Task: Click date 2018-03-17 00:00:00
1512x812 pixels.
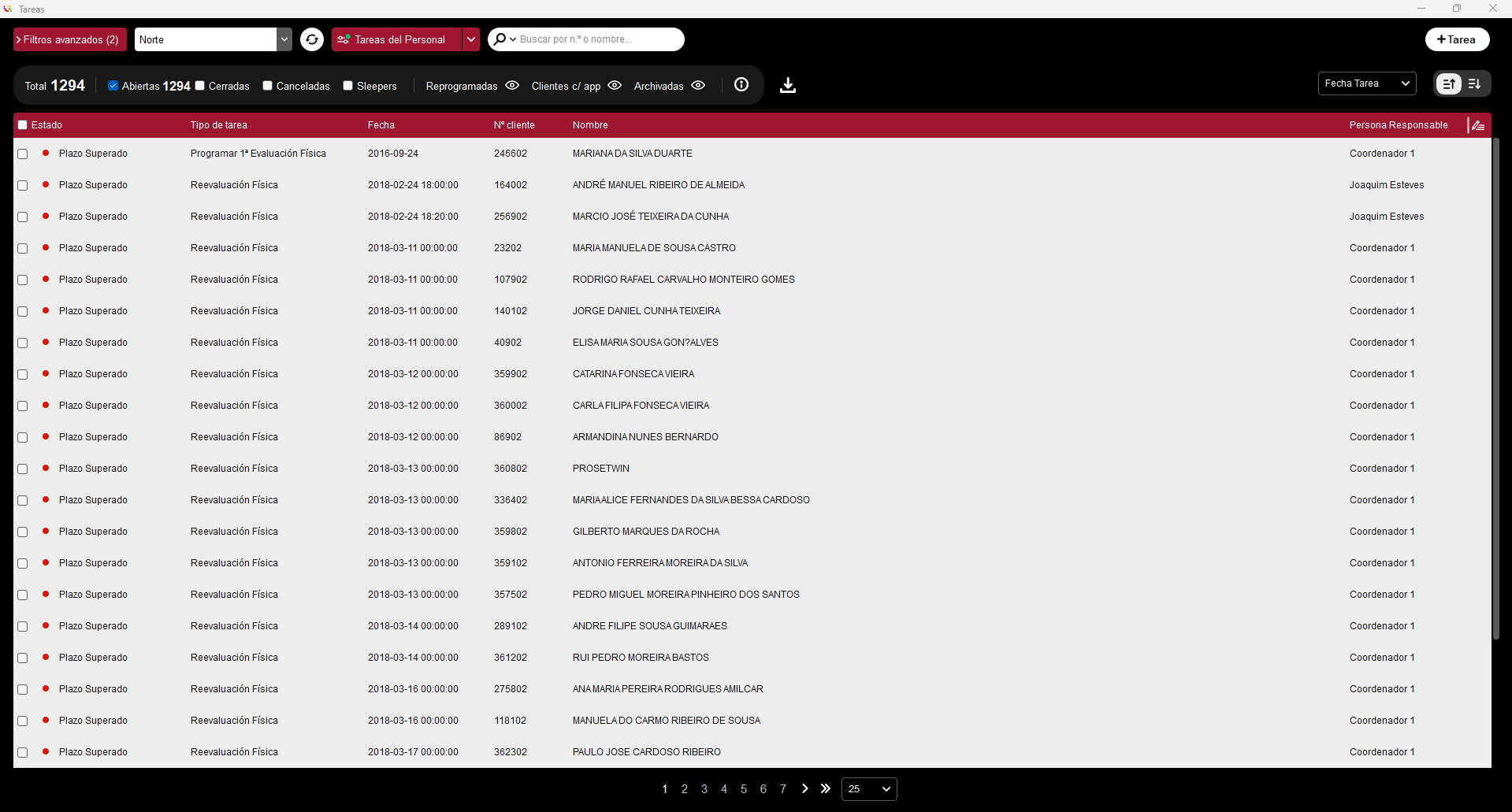Action: (413, 752)
